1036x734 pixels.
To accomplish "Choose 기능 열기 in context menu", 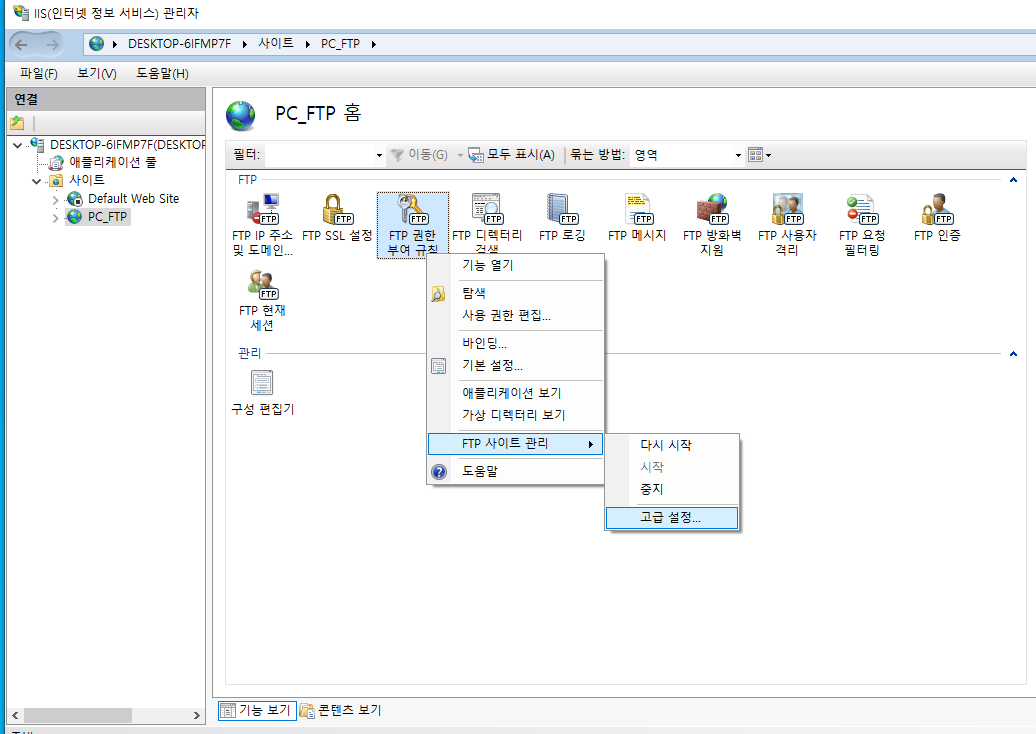I will click(515, 266).
